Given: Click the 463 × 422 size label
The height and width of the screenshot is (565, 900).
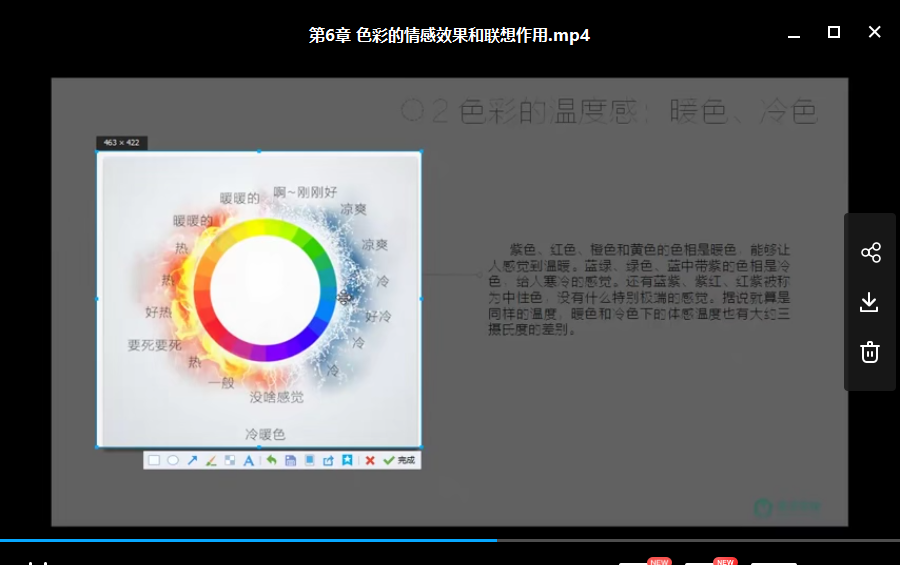Looking at the screenshot, I should [122, 142].
